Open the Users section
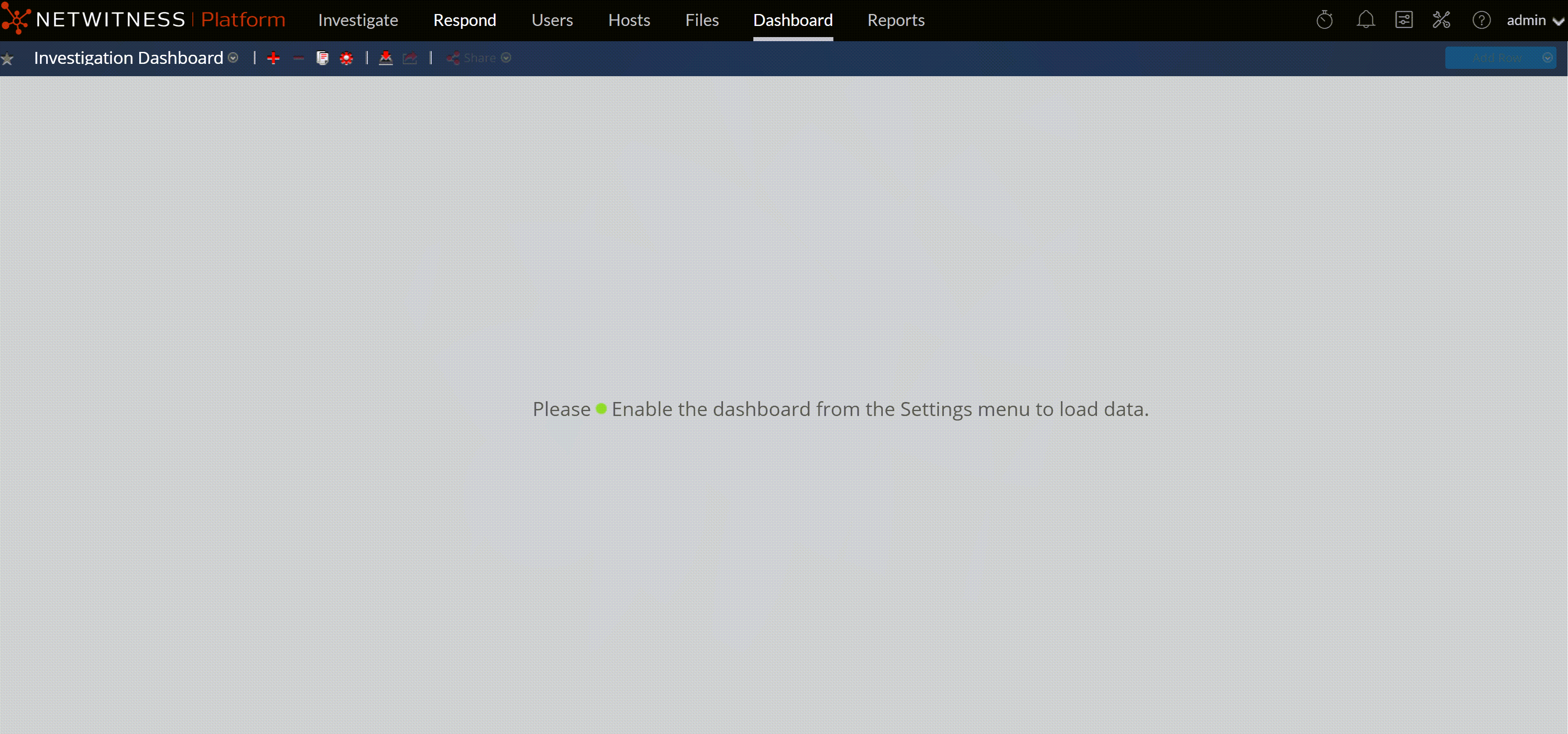 pyautogui.click(x=552, y=20)
